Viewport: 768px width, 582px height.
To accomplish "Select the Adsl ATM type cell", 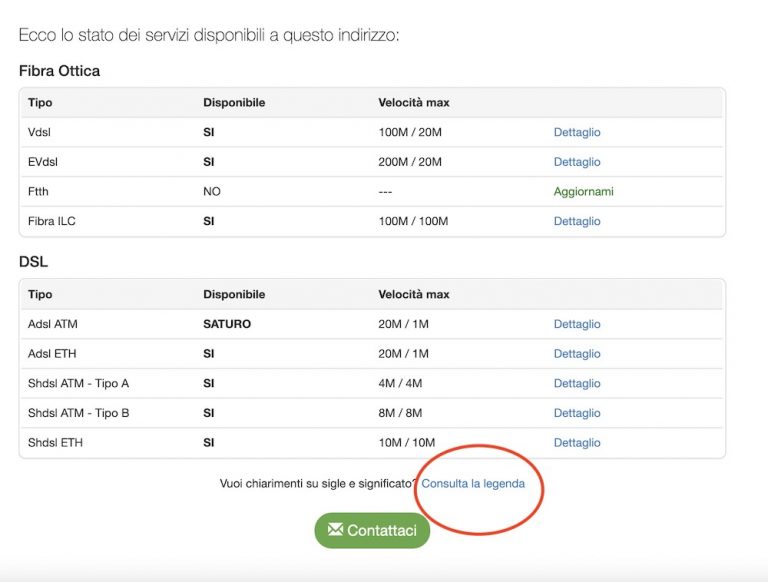I will tap(52, 324).
